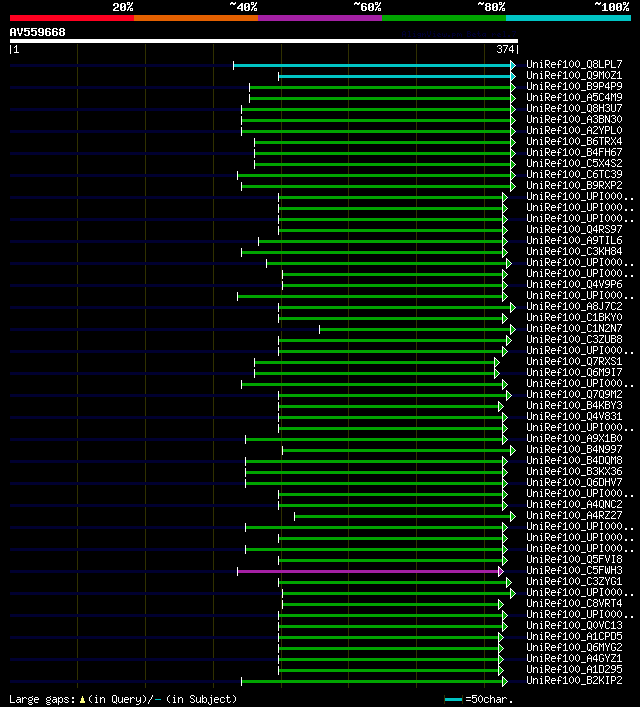Click the 374 query end position label
The width and height of the screenshot is (640, 707).
(505, 49)
